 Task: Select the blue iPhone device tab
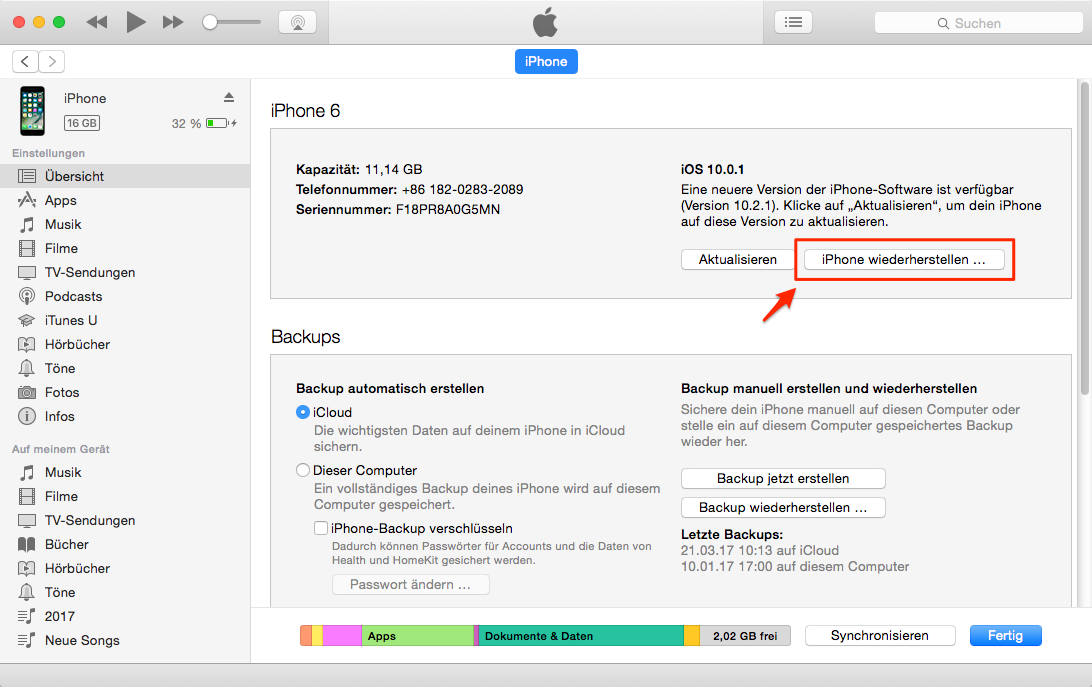[546, 61]
